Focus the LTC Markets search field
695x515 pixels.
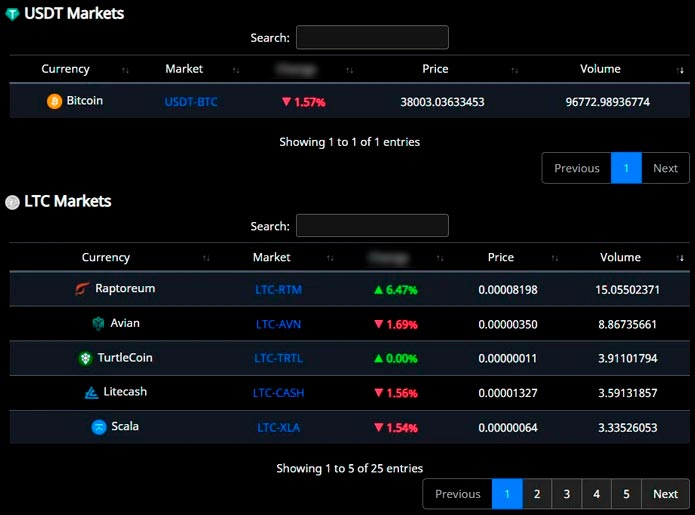pyautogui.click(x=372, y=226)
